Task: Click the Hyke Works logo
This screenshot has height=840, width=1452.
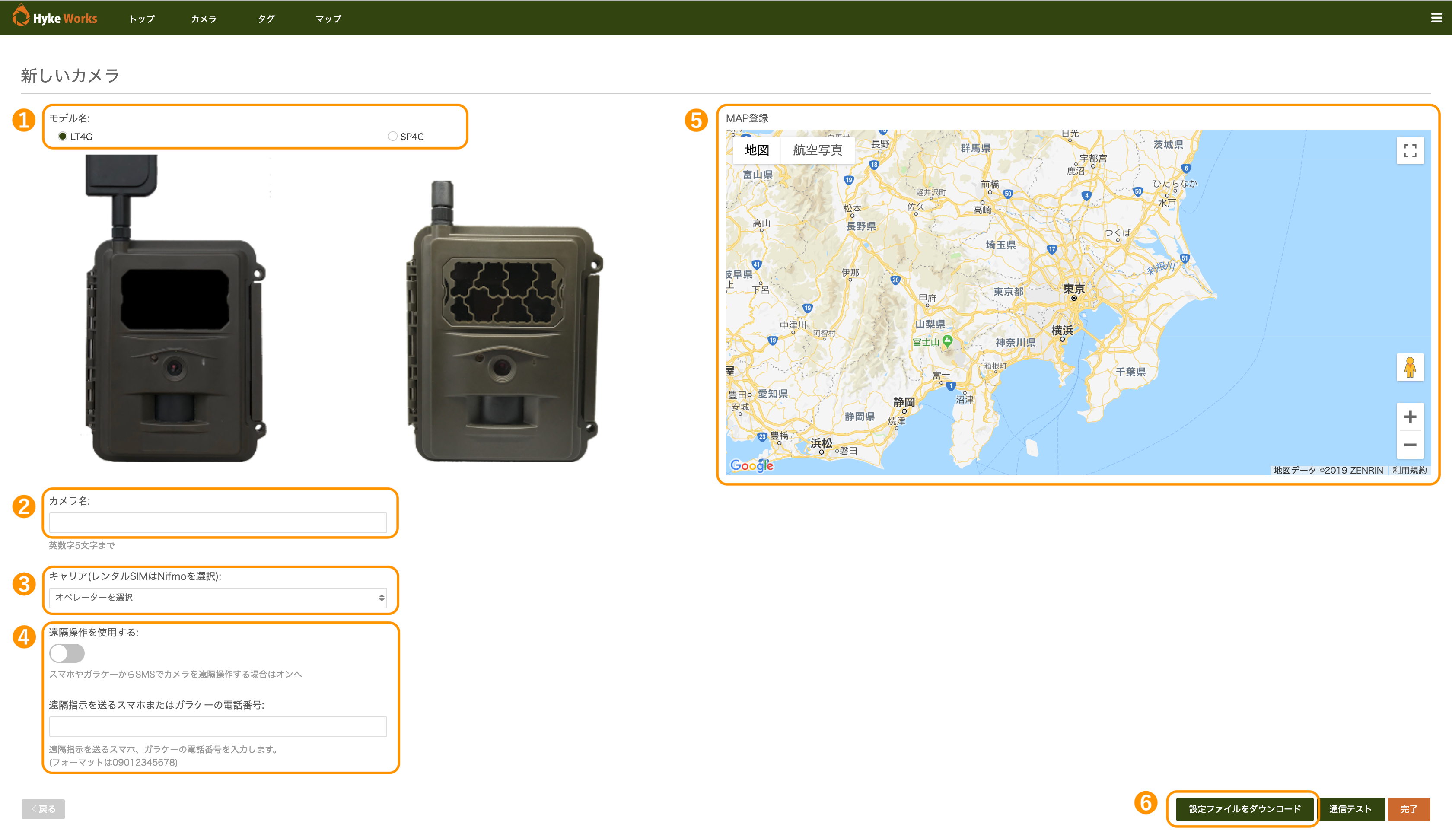Action: [55, 18]
